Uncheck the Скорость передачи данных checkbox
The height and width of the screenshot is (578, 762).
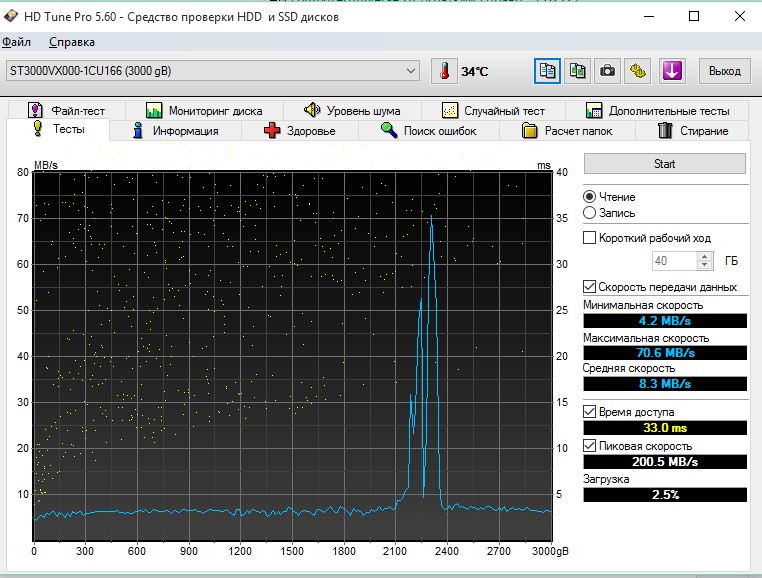pos(590,287)
